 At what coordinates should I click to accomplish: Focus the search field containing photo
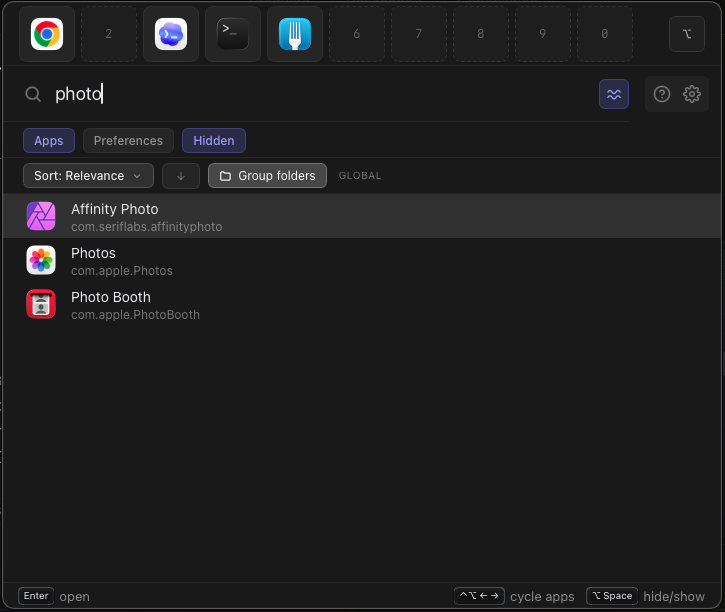[319, 94]
